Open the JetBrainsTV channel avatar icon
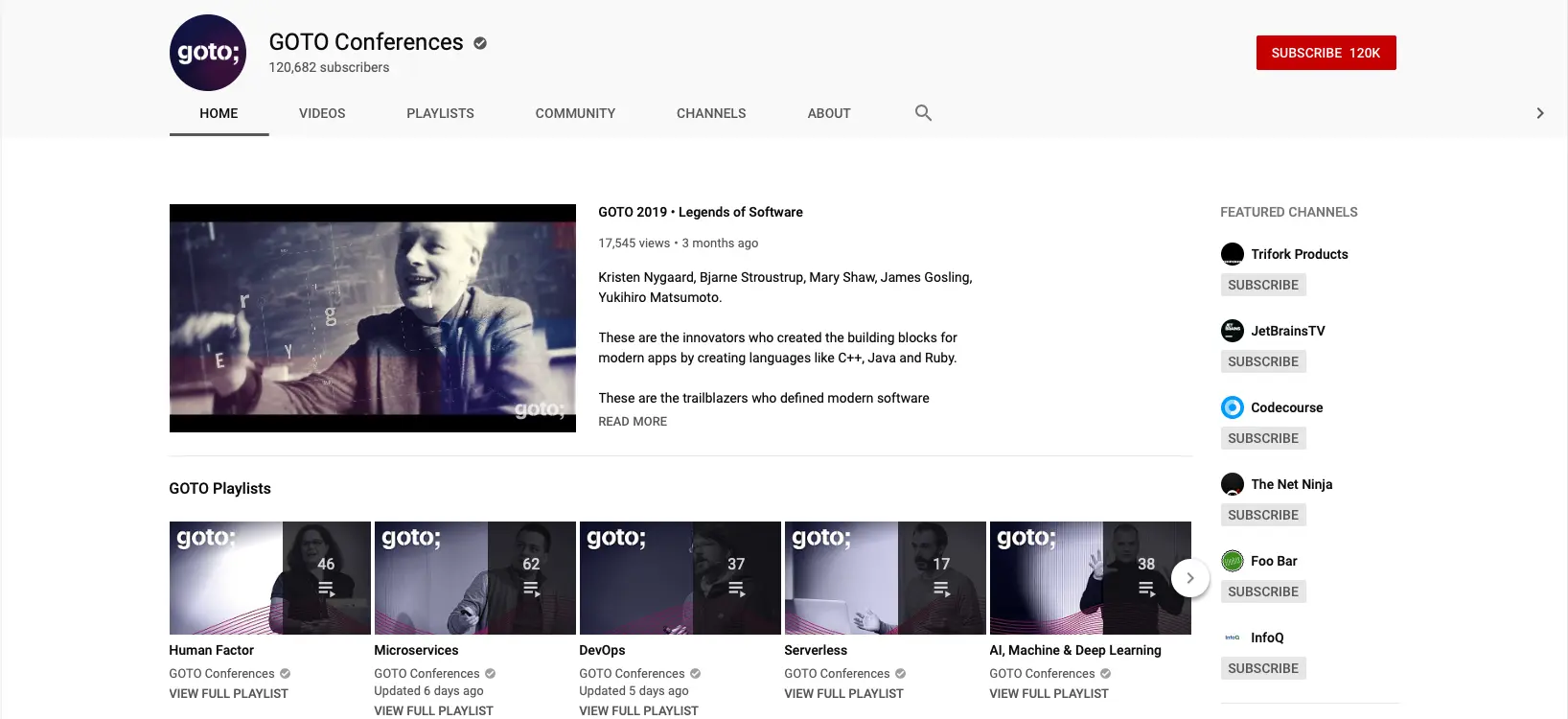Image resolution: width=1568 pixels, height=719 pixels. point(1233,331)
